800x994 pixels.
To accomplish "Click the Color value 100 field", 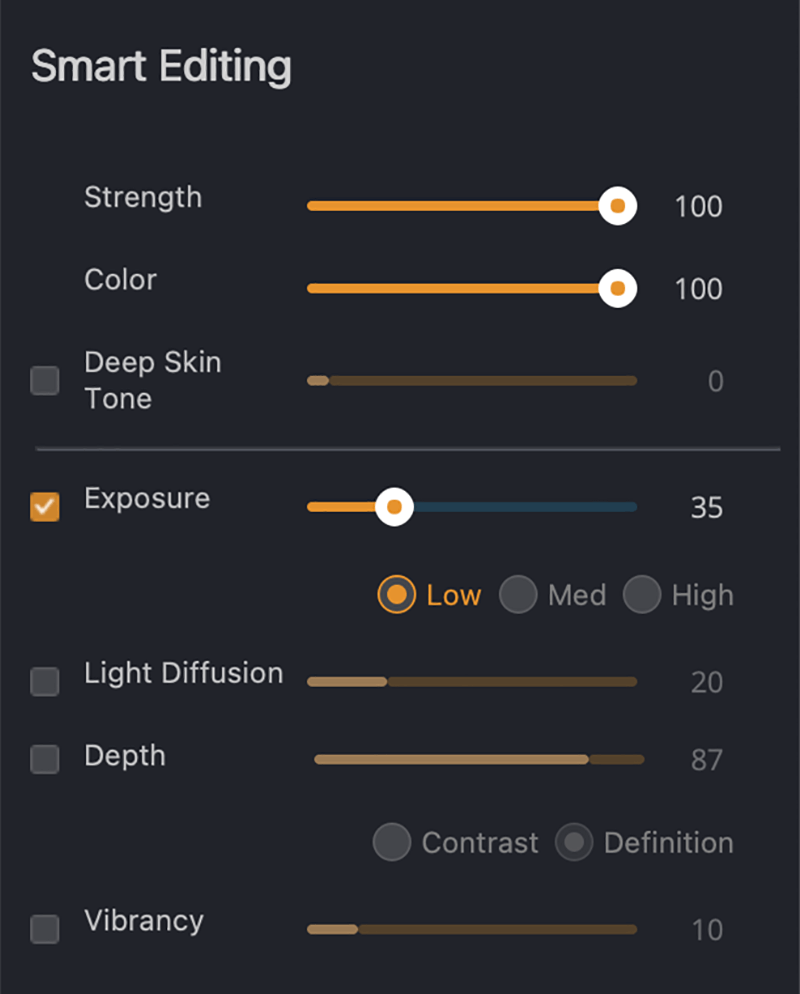I will coord(698,289).
